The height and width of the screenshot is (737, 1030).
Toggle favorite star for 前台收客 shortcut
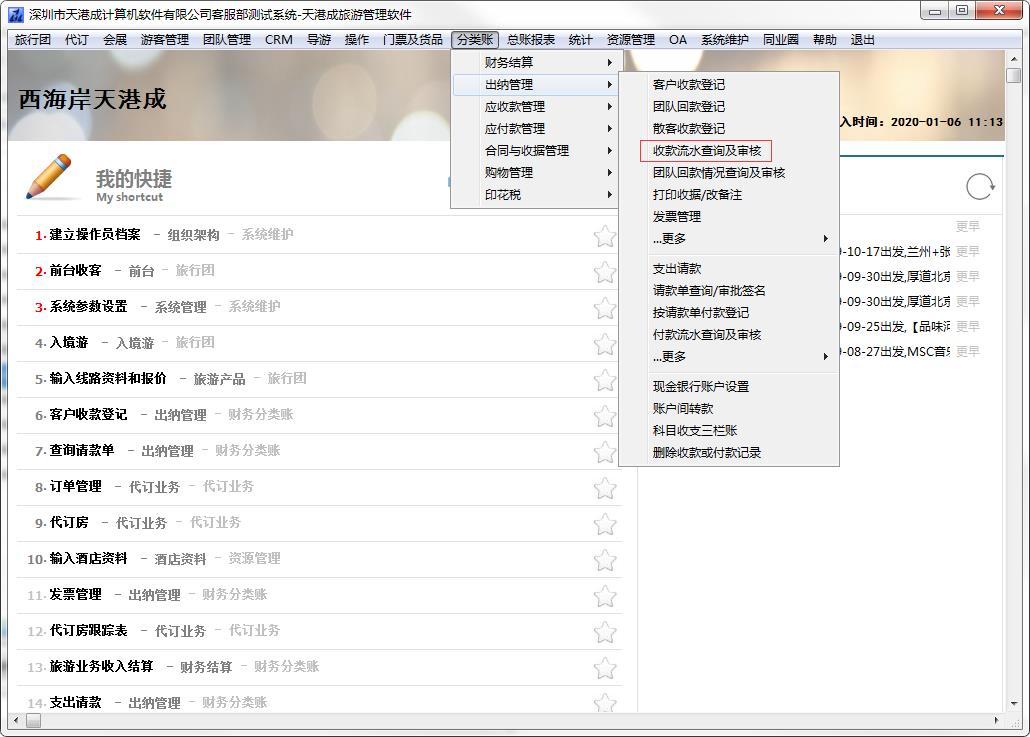[604, 272]
